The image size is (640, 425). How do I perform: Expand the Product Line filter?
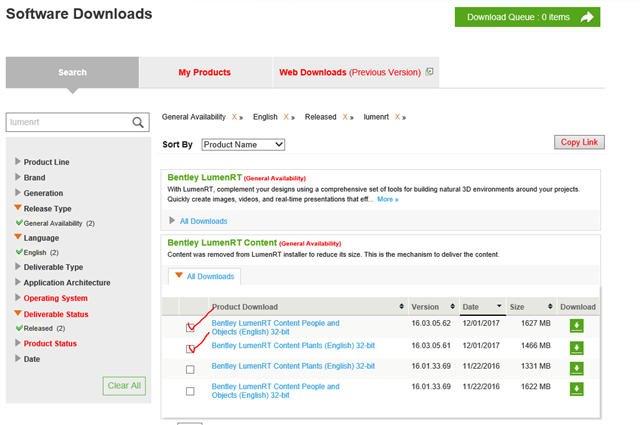[x=18, y=161]
